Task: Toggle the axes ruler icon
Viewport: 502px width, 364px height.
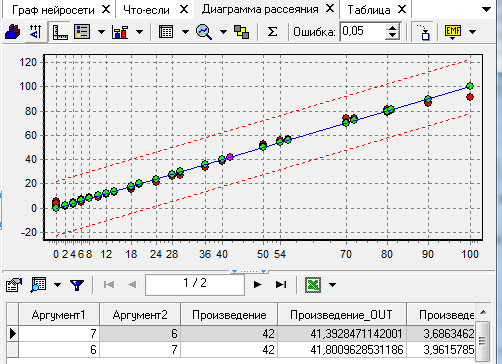Action: point(60,32)
